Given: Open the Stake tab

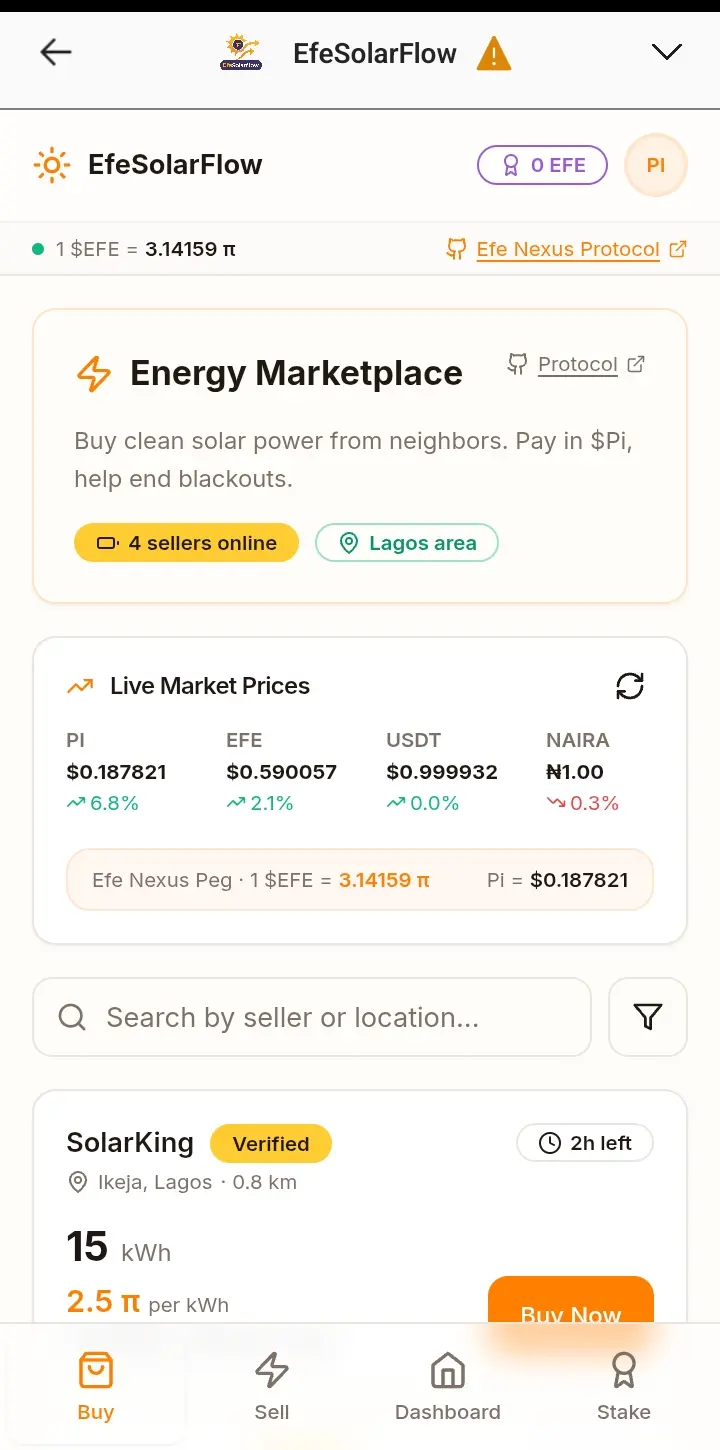Looking at the screenshot, I should 624,1386.
